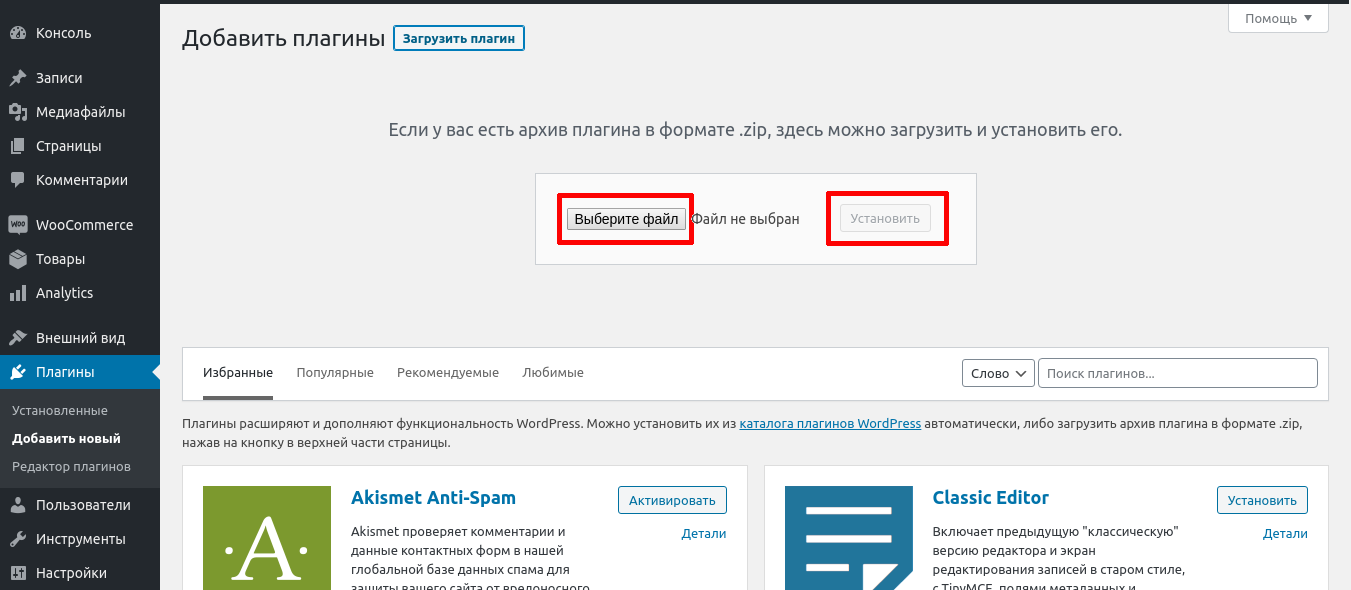The height and width of the screenshot is (590, 1351).
Task: Expand the Помощь help dropdown
Action: pos(1277,18)
